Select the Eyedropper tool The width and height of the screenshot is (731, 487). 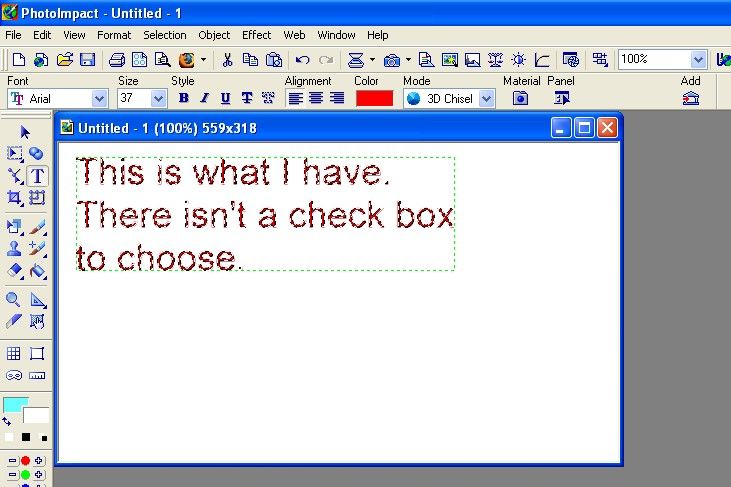pyautogui.click(x=14, y=321)
